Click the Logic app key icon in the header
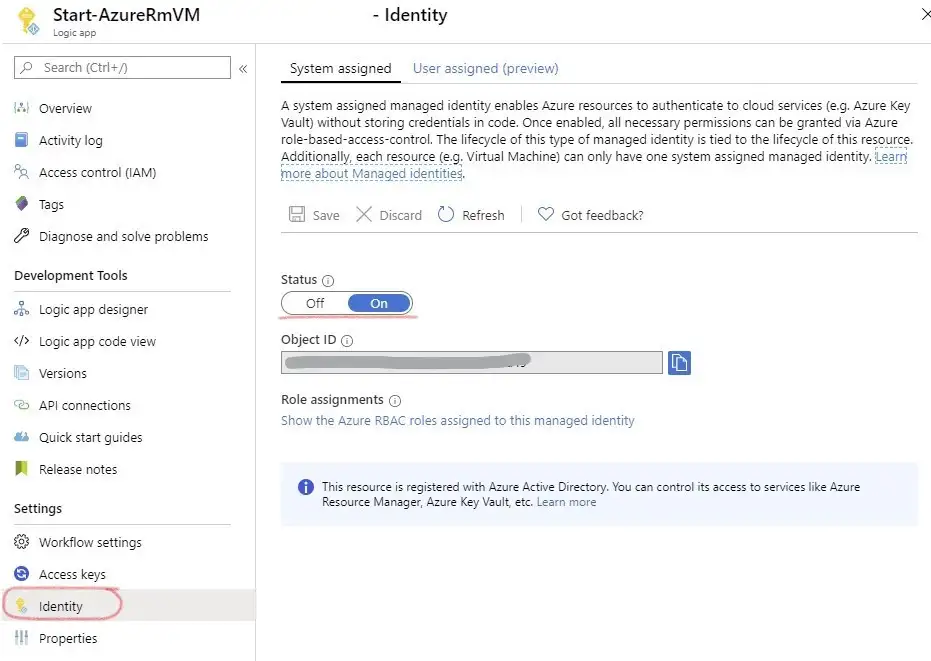The height and width of the screenshot is (661, 931). pyautogui.click(x=27, y=21)
